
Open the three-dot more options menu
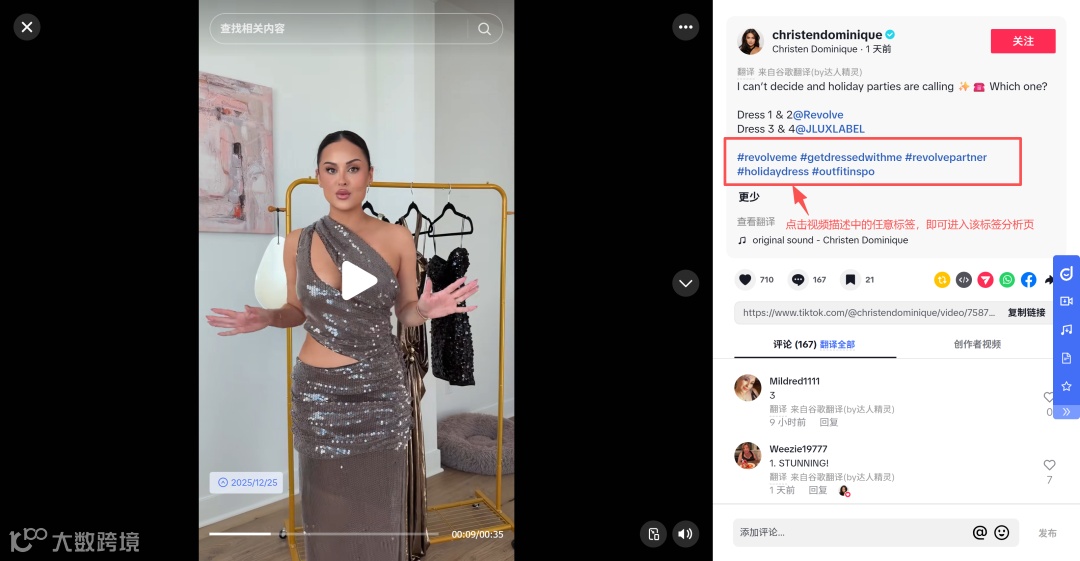685,27
